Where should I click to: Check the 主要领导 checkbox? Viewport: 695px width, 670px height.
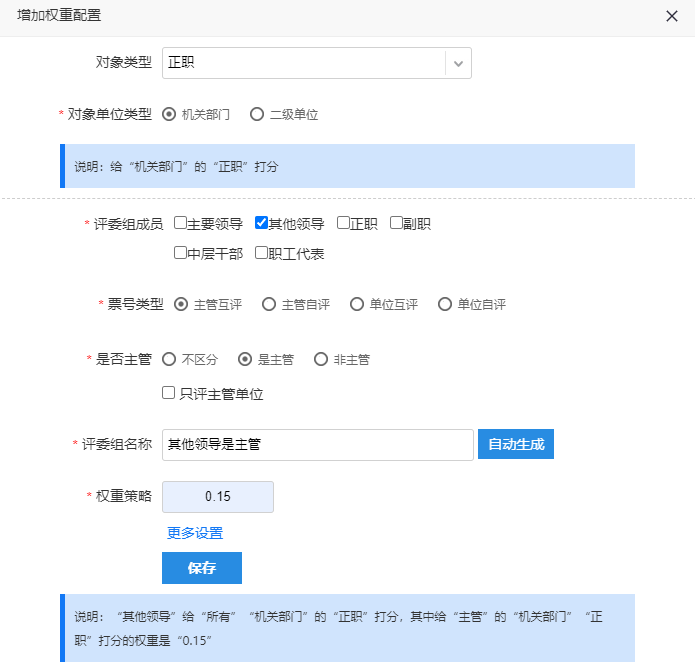point(180,222)
